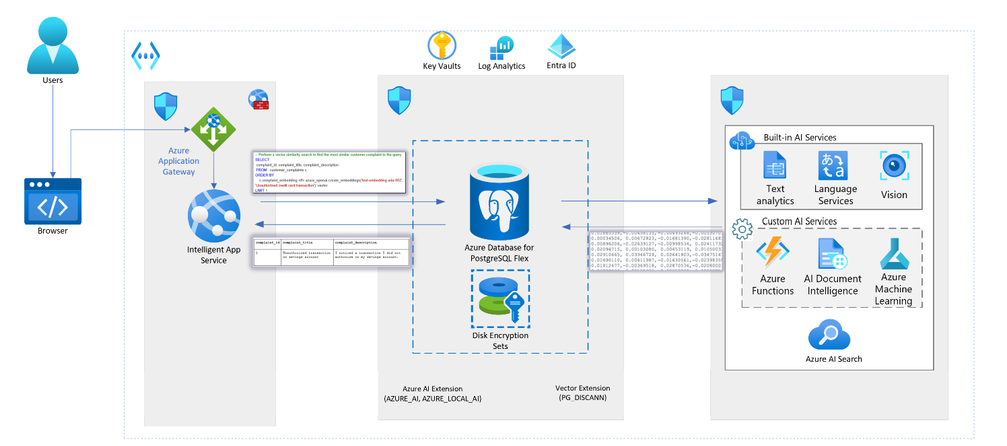
Task: Select the small web app firewall icon
Action: (x=258, y=99)
